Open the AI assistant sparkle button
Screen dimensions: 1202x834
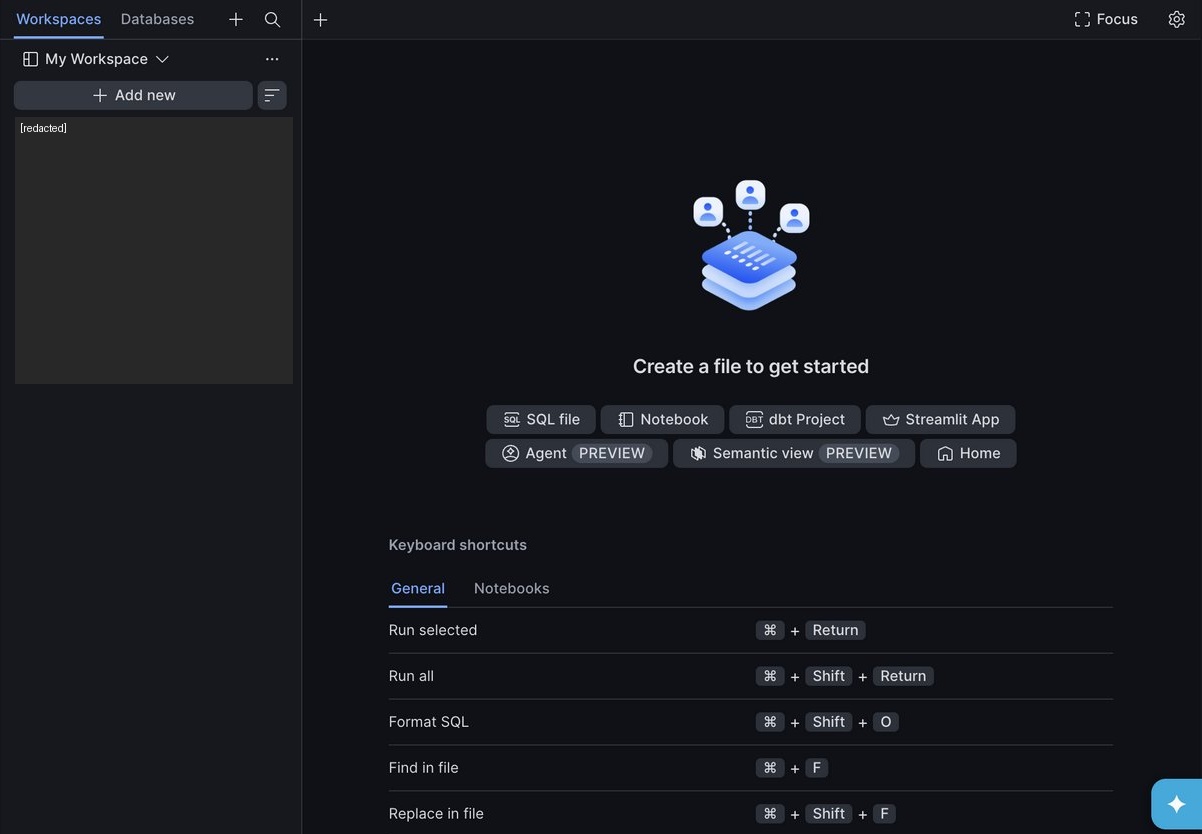[1176, 804]
